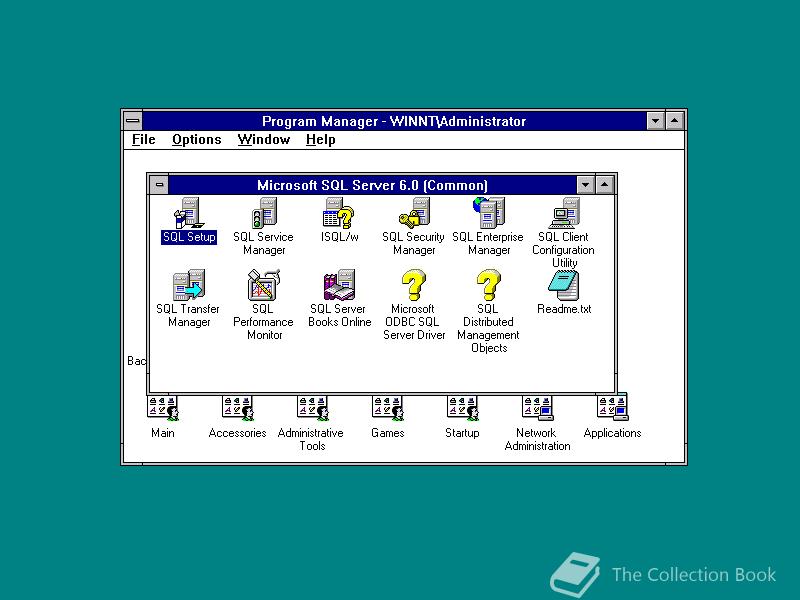Minimize the Program Manager window
The image size is (800, 600).
(x=656, y=121)
